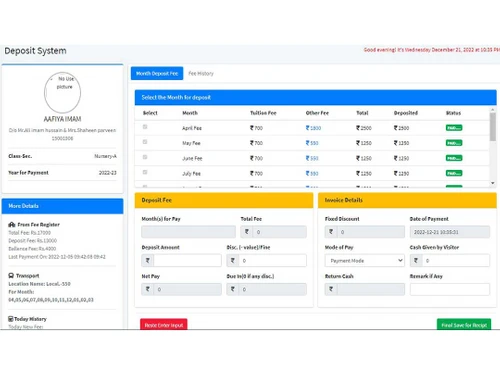Click into the Deposit Amount field
500x375 pixels.
click(187, 260)
